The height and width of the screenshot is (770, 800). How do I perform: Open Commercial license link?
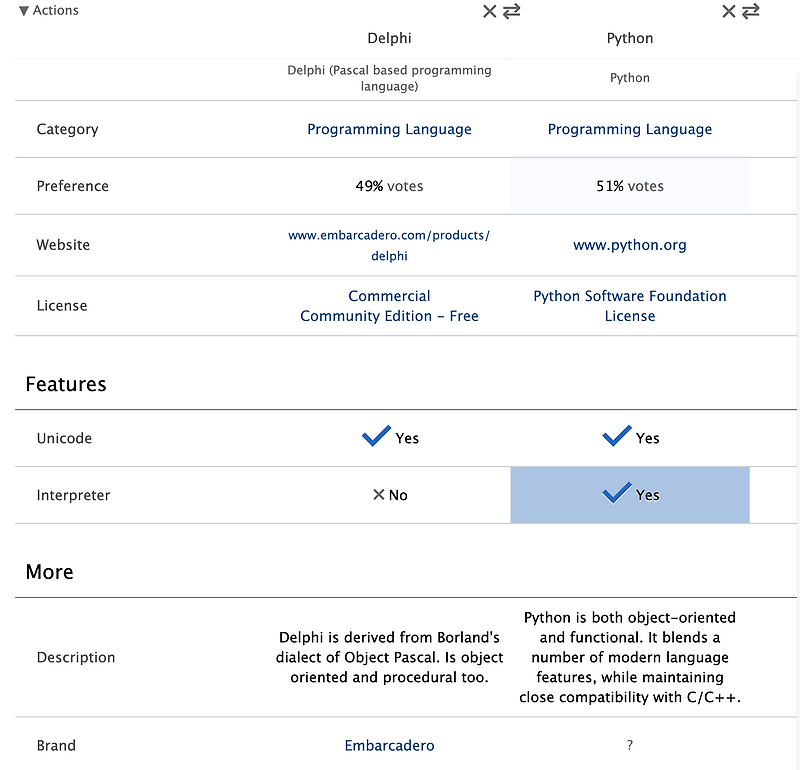coord(389,296)
